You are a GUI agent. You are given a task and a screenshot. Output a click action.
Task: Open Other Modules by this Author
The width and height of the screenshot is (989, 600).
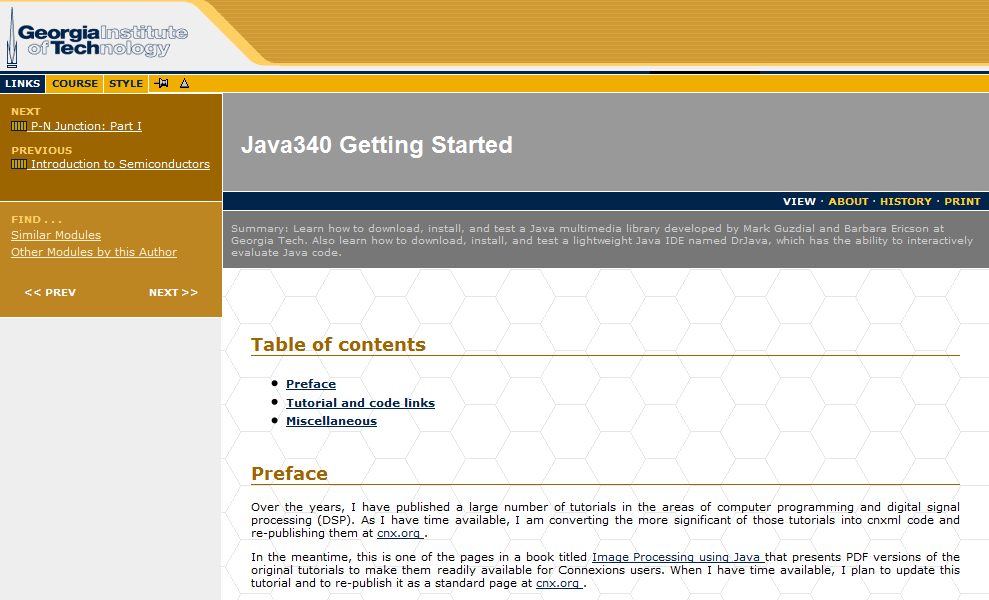pyautogui.click(x=93, y=252)
